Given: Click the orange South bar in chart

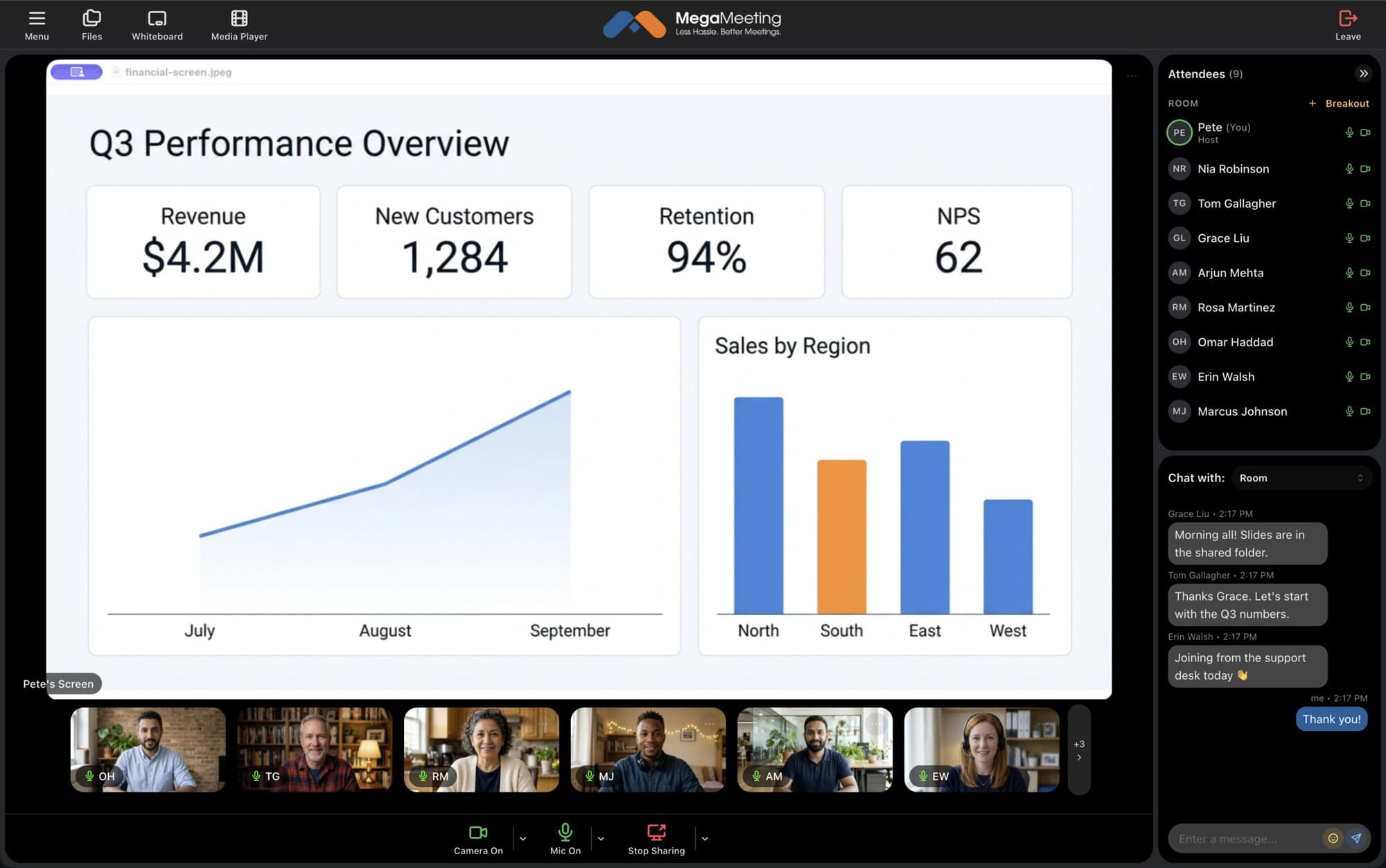Looking at the screenshot, I should [841, 537].
